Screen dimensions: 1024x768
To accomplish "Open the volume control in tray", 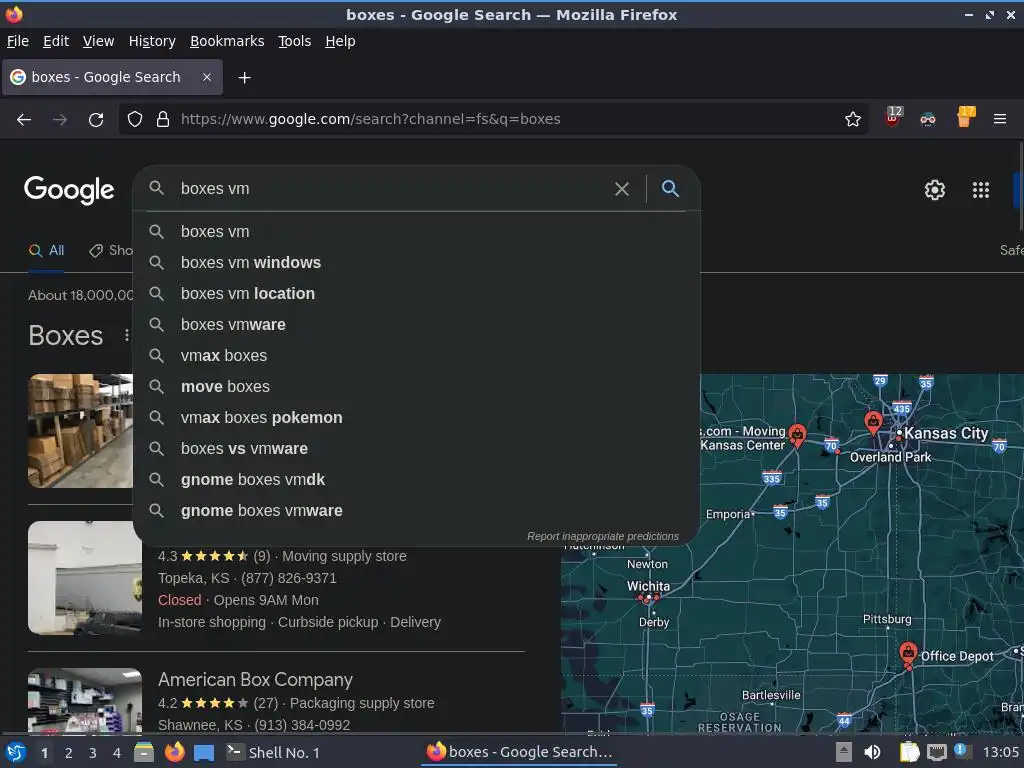I will pyautogui.click(x=872, y=752).
